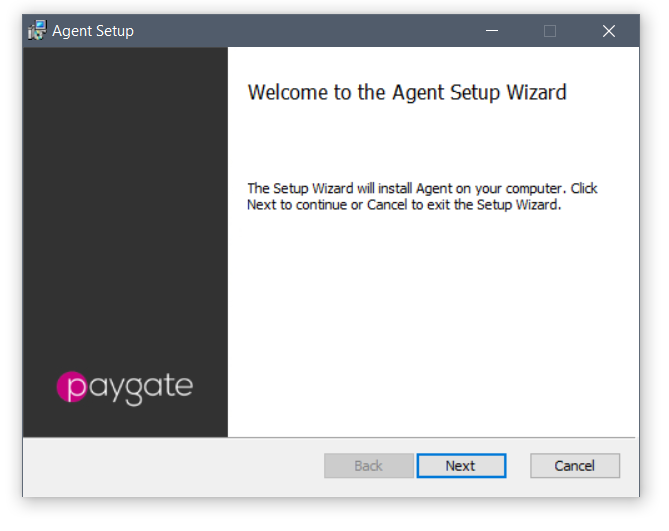The width and height of the screenshot is (669, 531).
Task: Close the Agent Setup window
Action: pyautogui.click(x=609, y=31)
